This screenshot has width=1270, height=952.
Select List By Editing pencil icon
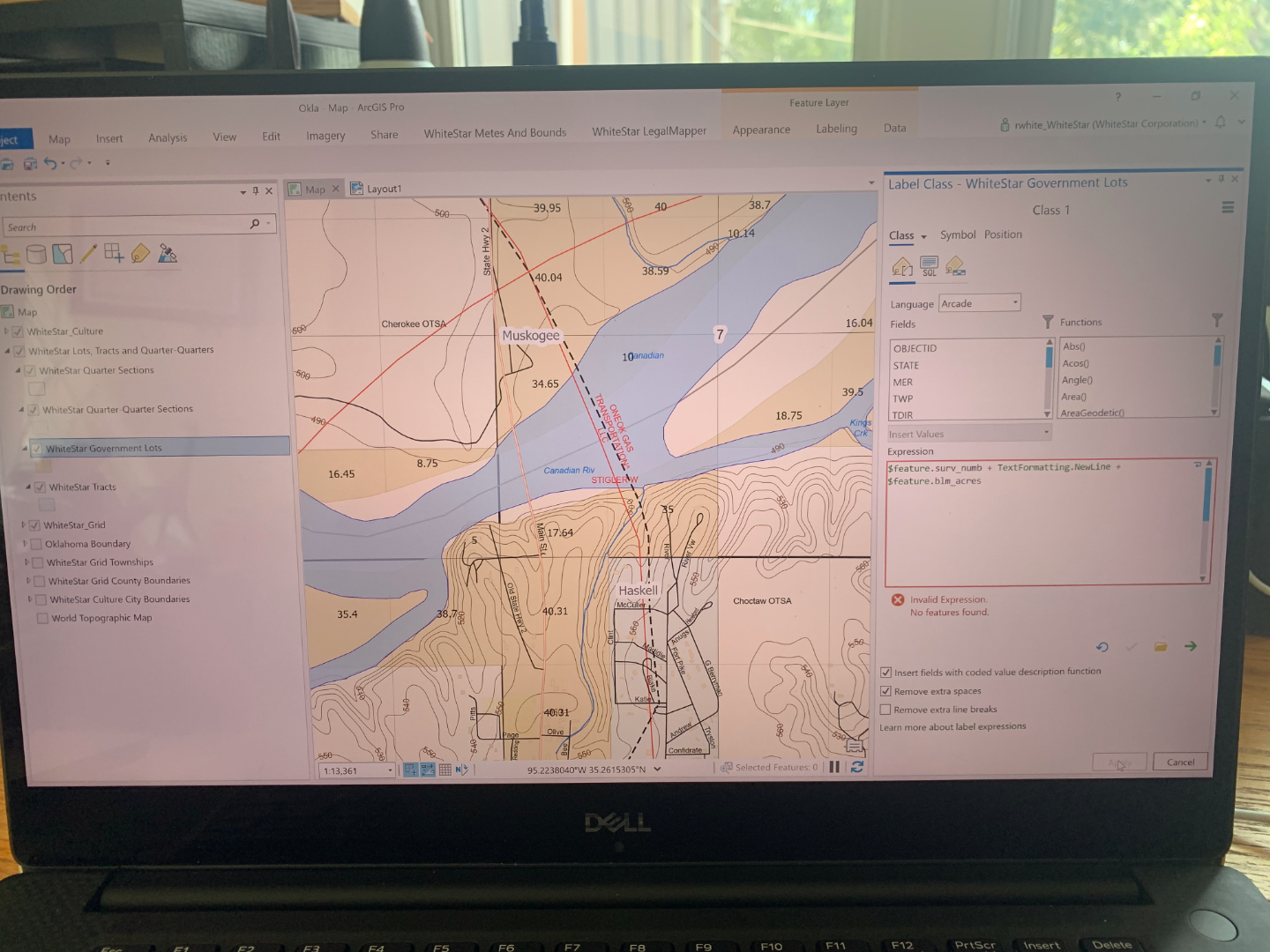coord(88,255)
